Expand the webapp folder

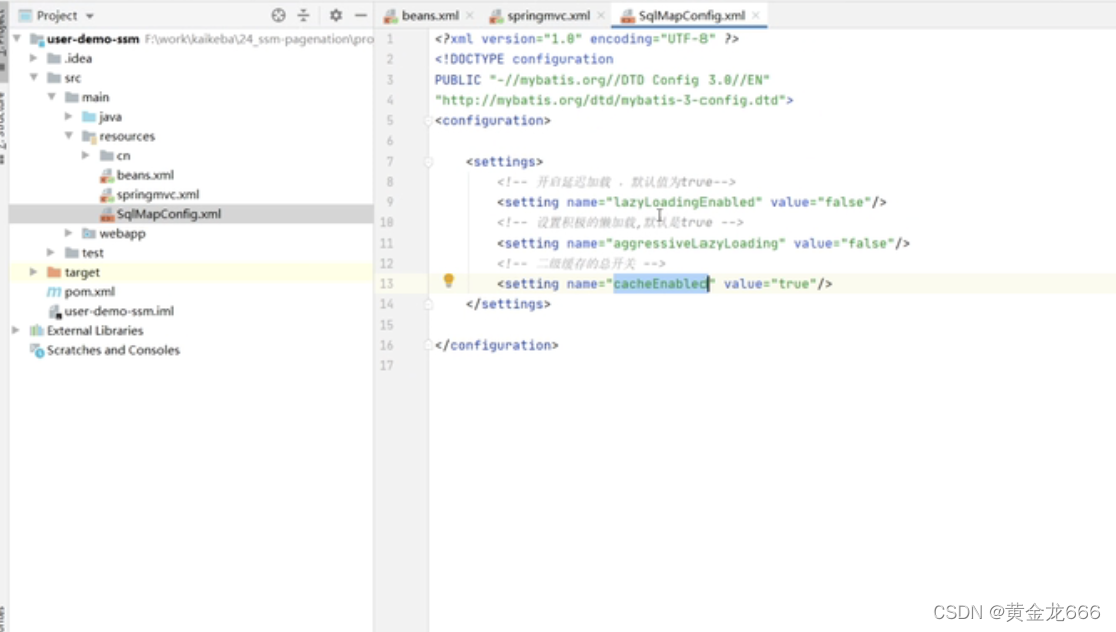click(68, 233)
